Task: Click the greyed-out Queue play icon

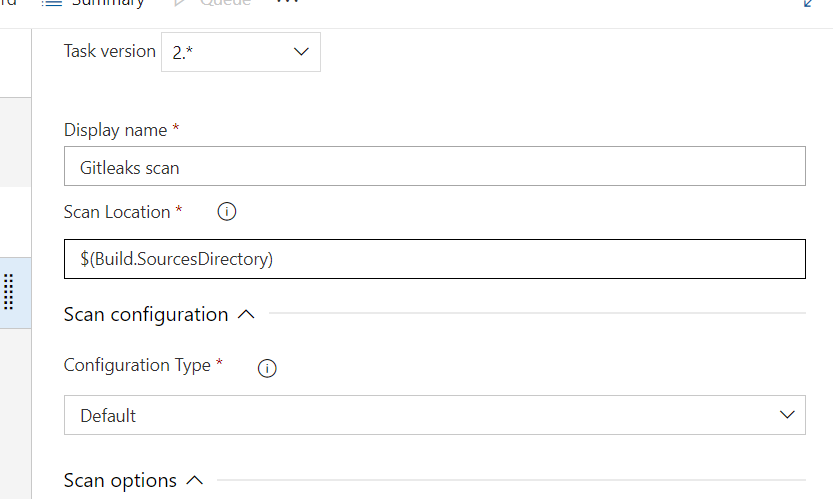Action: [180, 3]
